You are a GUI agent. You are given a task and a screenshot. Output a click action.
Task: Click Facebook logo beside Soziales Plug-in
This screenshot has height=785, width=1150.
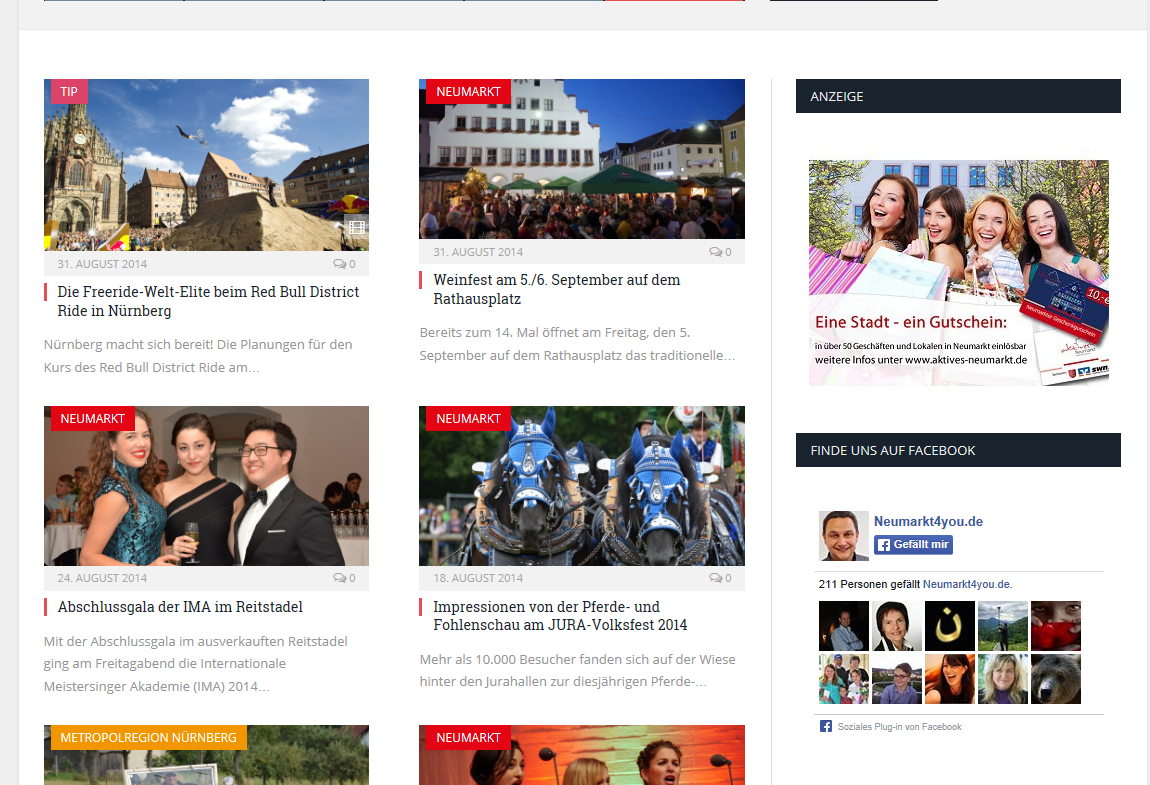tap(825, 727)
